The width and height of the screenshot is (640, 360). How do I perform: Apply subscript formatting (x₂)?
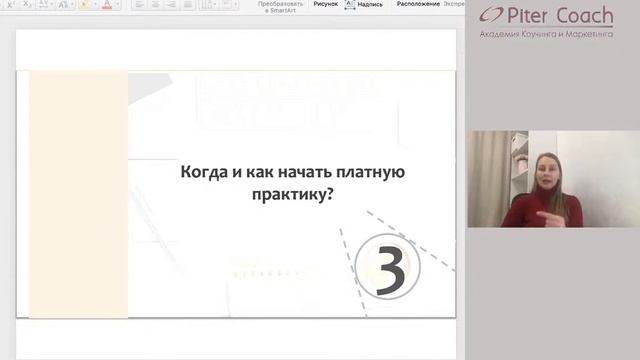pos(27,4)
